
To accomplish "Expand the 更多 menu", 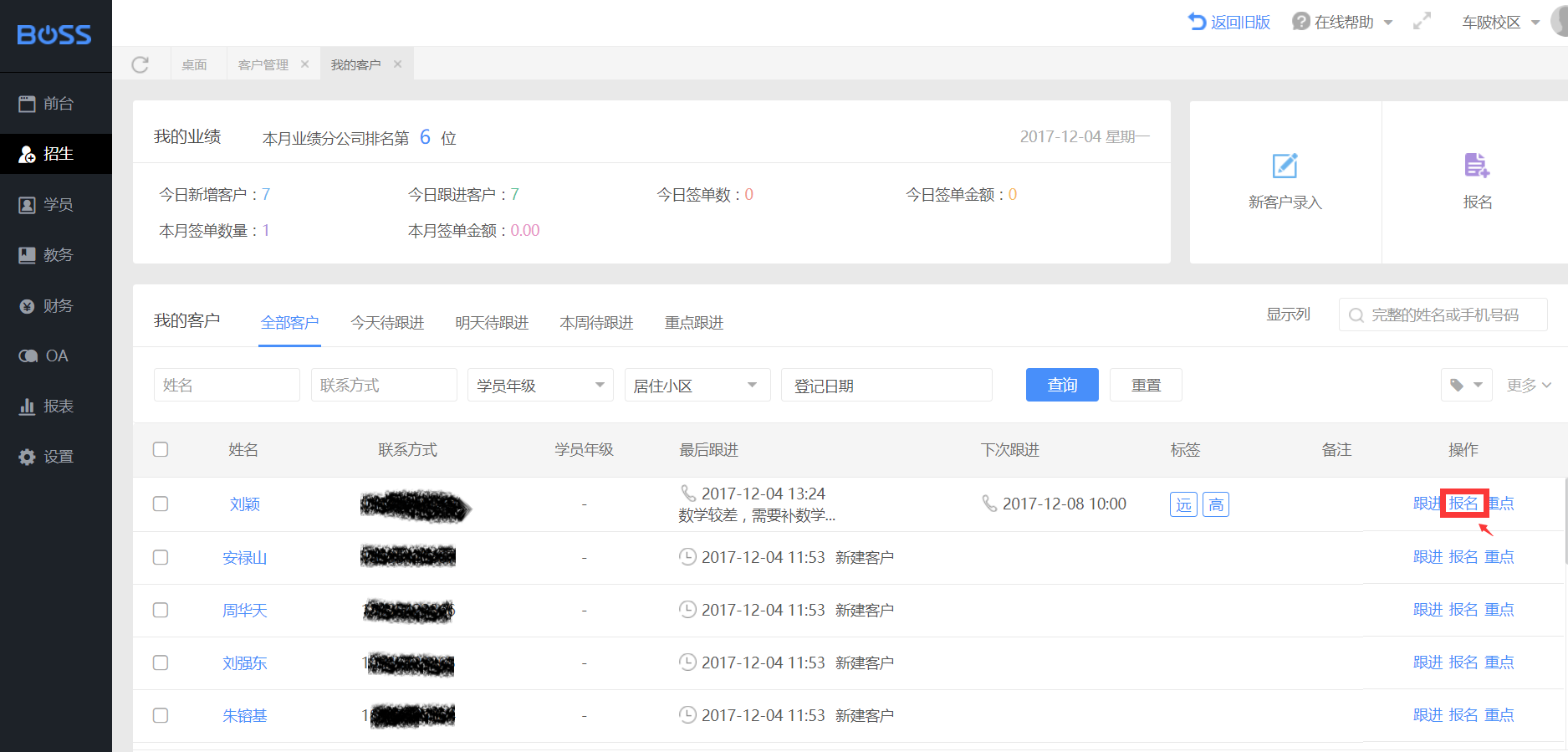I will click(1529, 385).
